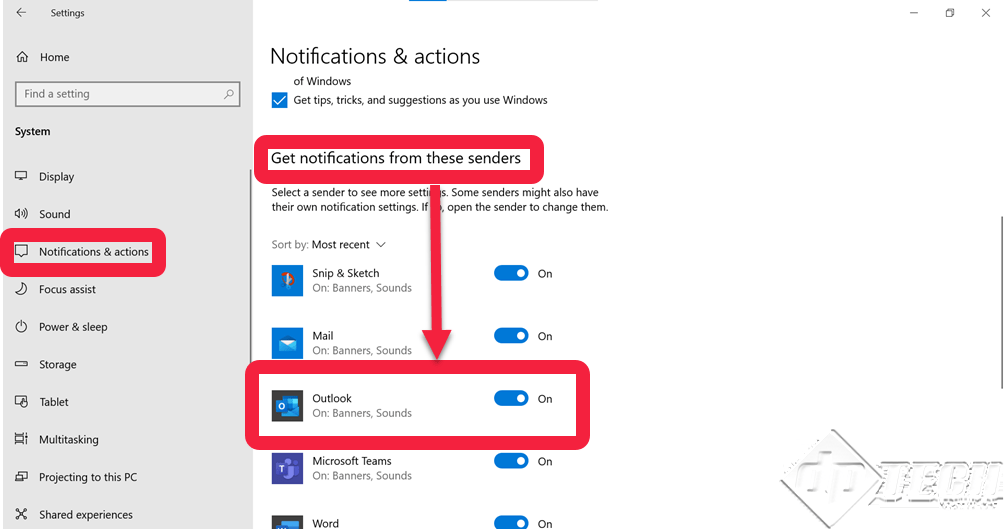Click the search magnifier icon

click(x=229, y=94)
